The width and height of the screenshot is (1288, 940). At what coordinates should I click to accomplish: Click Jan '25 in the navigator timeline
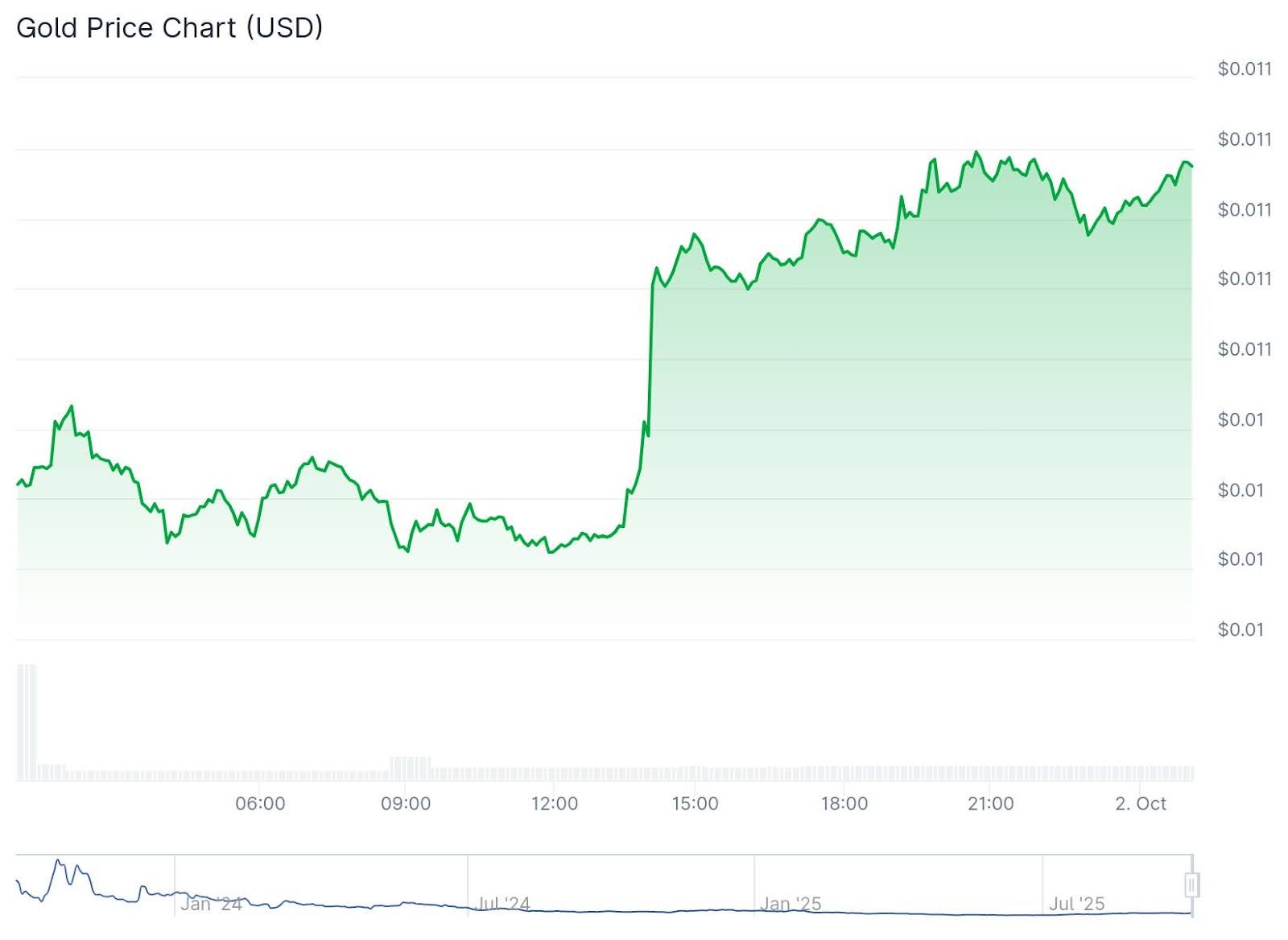pyautogui.click(x=791, y=904)
